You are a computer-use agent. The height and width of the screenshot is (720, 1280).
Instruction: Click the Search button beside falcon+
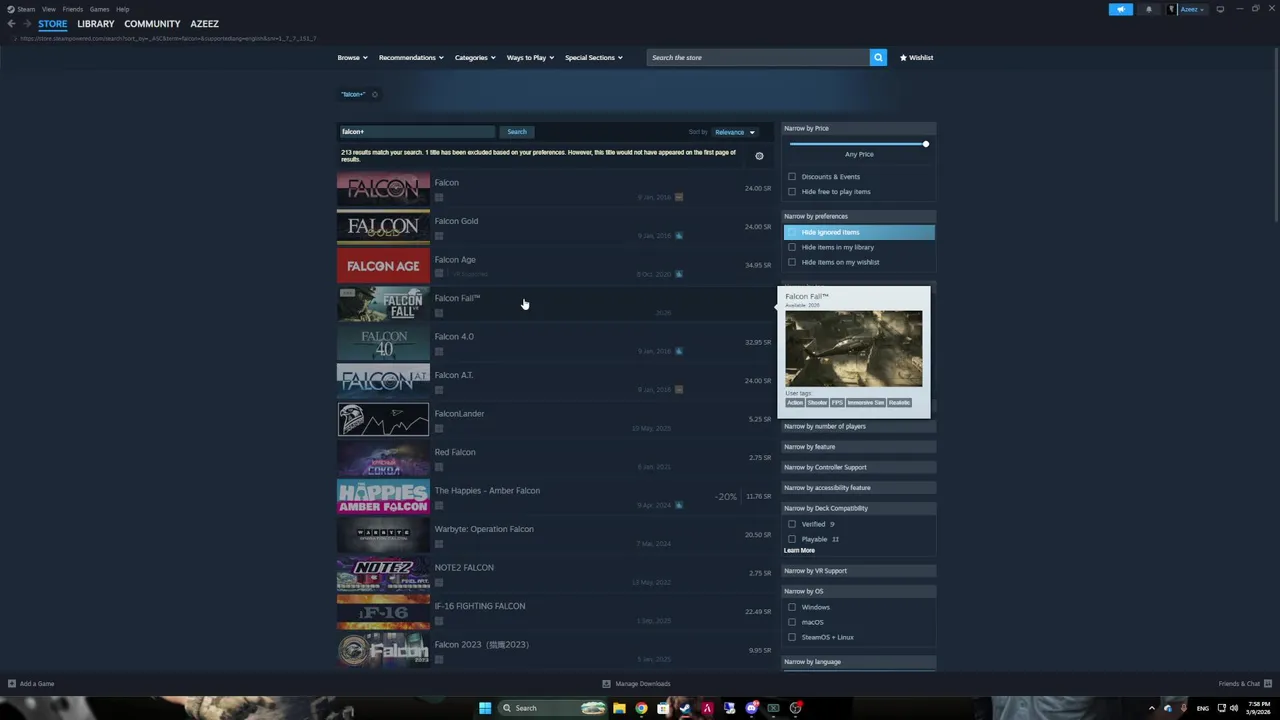tap(517, 132)
